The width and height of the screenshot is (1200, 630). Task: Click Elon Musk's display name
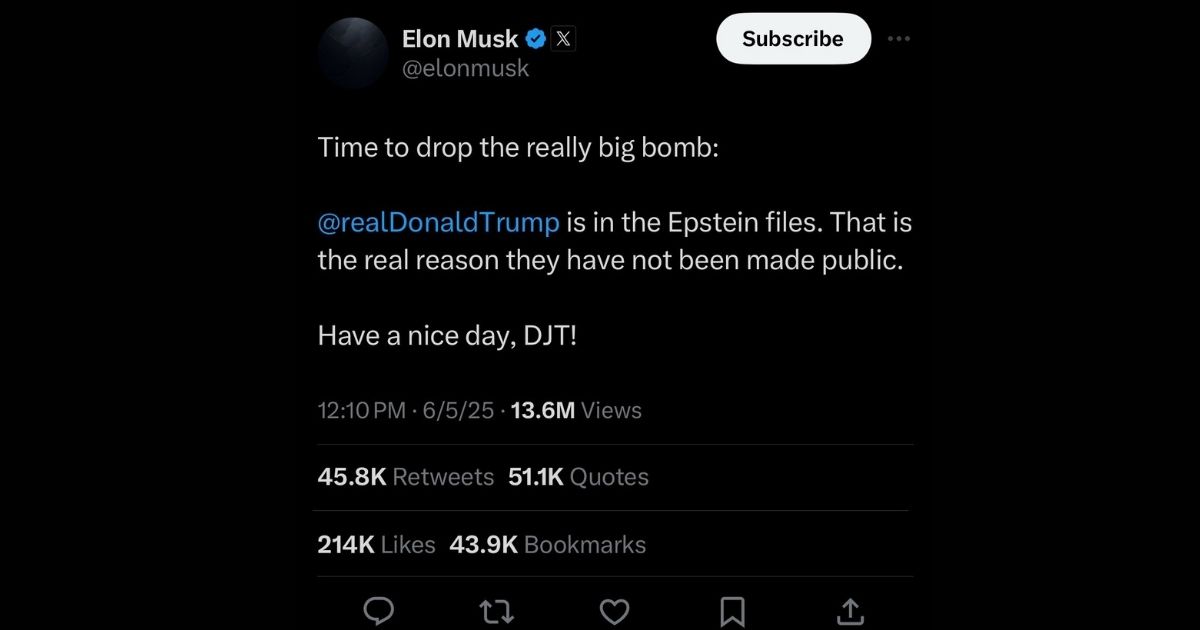[x=460, y=38]
